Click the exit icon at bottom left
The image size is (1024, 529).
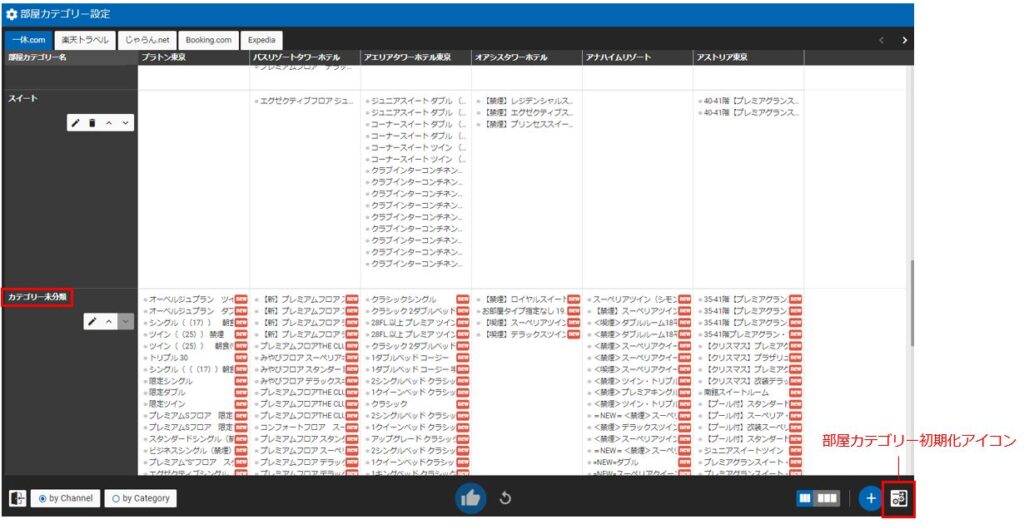click(x=17, y=498)
